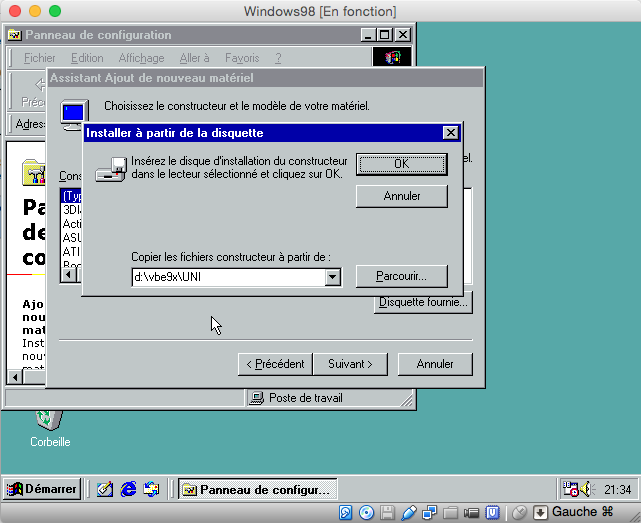Image resolution: width=641 pixels, height=523 pixels.
Task: Click the floppy drive icon in dialog
Action: click(111, 169)
